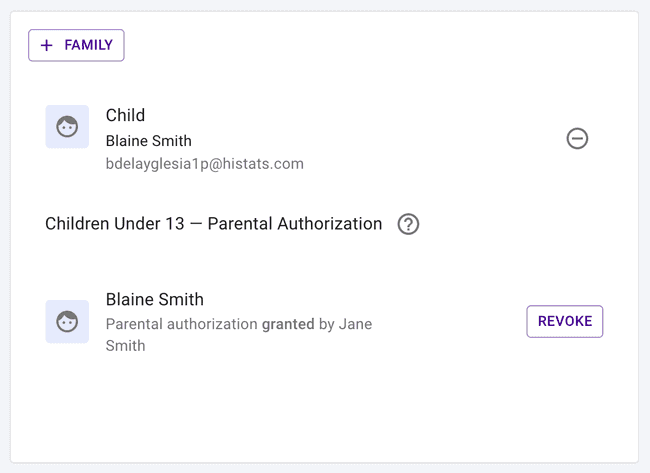Click "Parental Authorization" in the section heading

pyautogui.click(x=295, y=224)
